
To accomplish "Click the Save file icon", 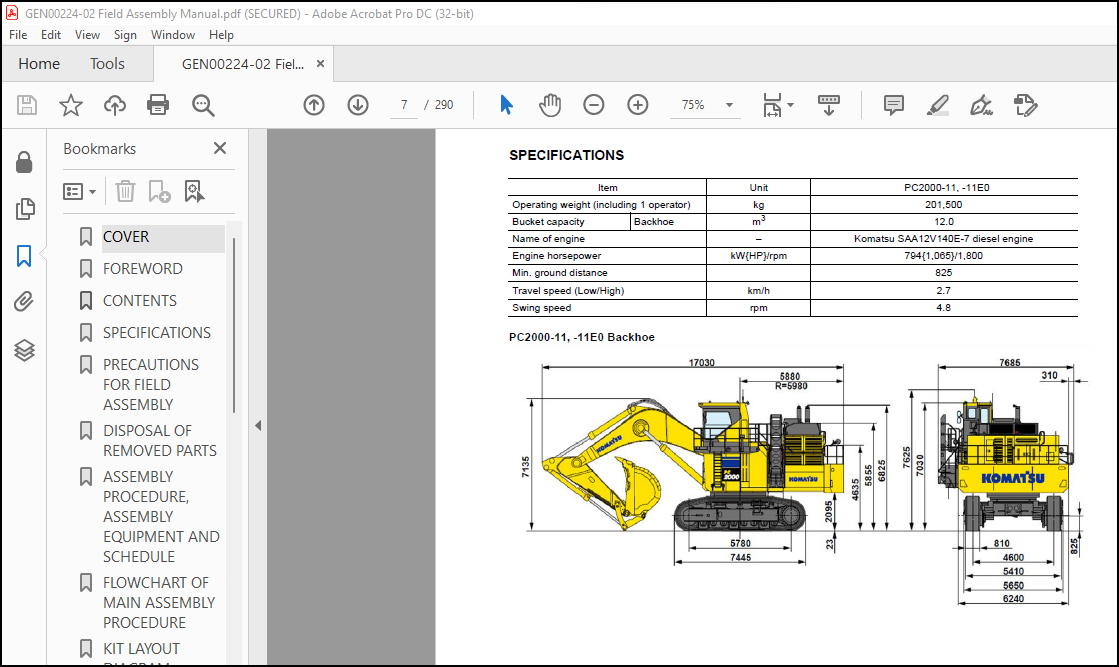I will coord(27,105).
